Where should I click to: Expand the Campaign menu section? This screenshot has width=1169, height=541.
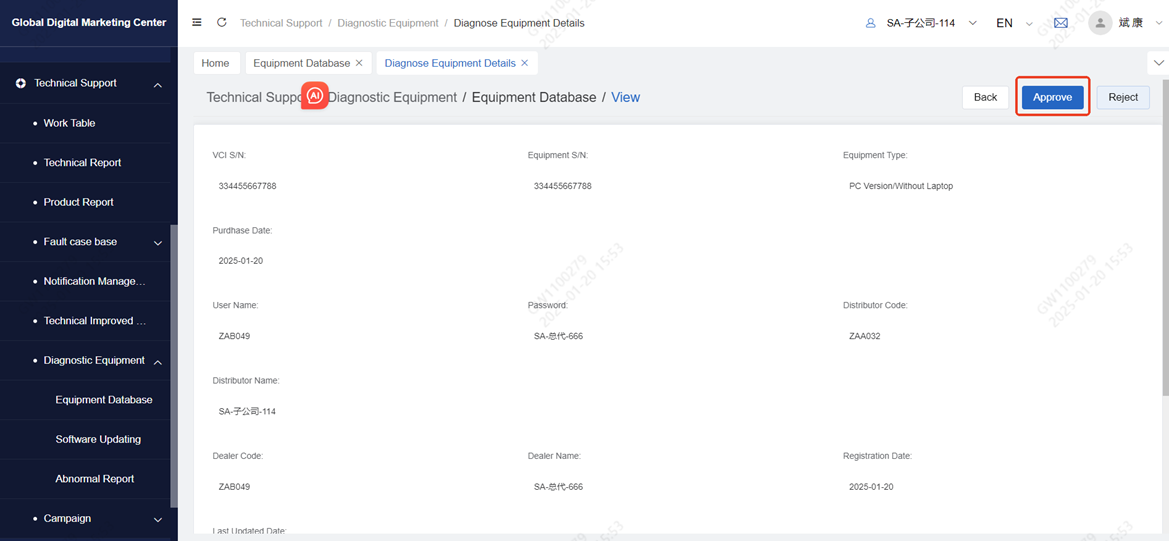tap(157, 519)
